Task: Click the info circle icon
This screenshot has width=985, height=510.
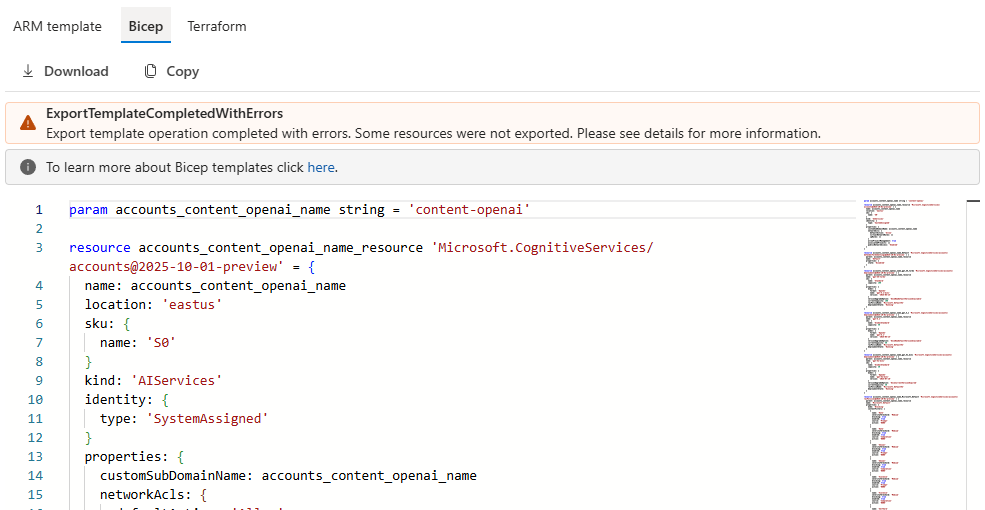Action: 28,167
